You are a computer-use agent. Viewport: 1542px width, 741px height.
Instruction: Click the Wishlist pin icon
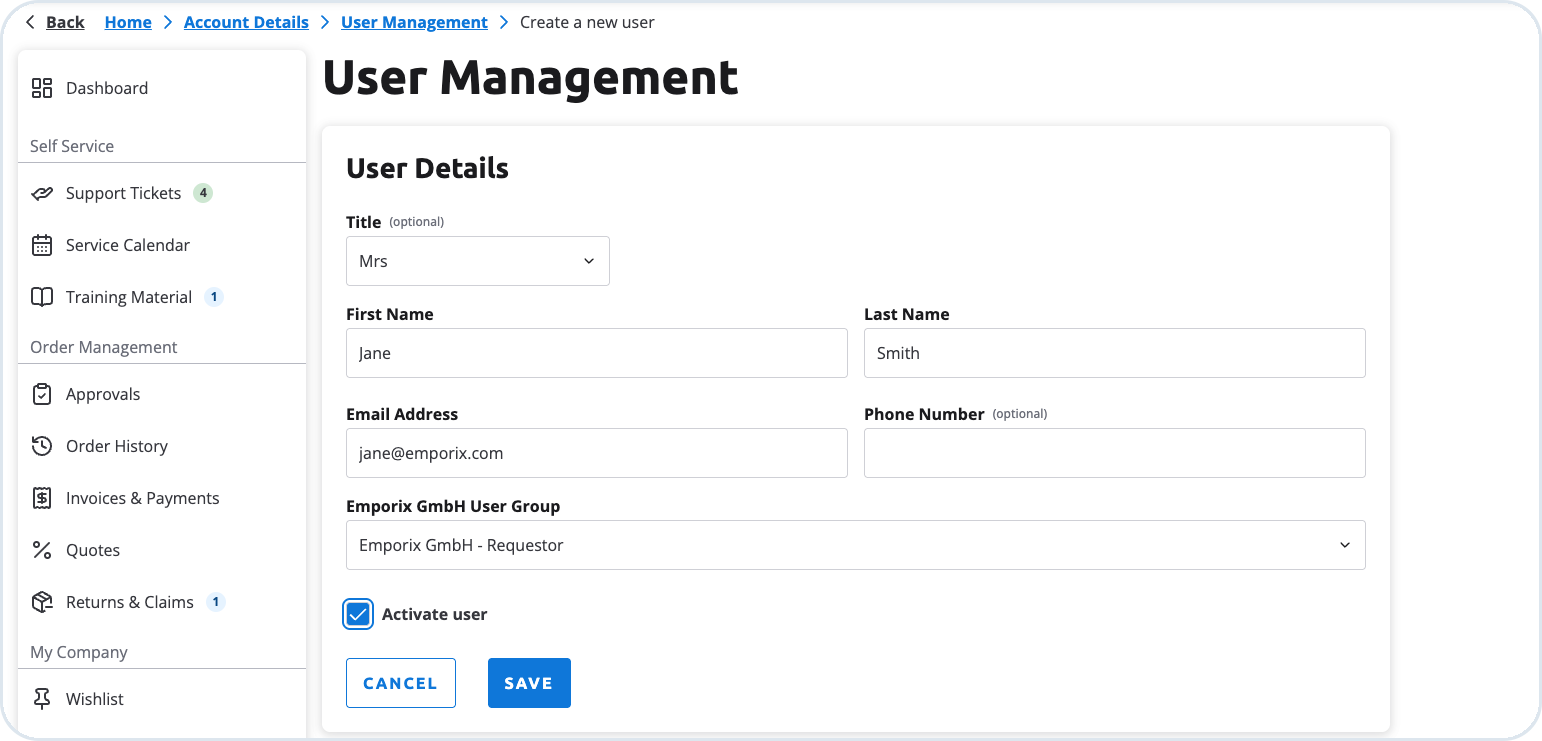click(x=42, y=699)
